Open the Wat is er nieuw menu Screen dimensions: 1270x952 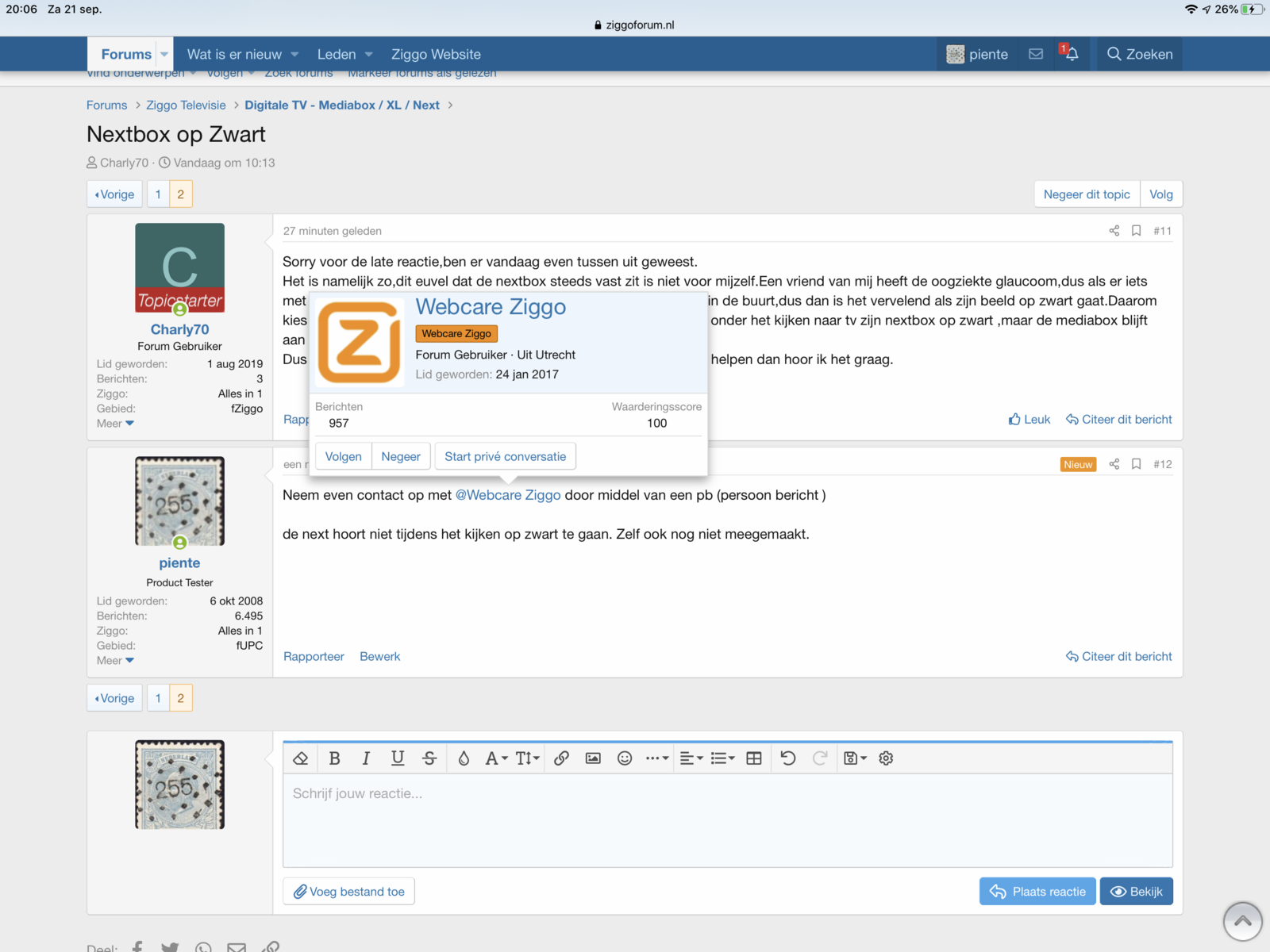234,55
